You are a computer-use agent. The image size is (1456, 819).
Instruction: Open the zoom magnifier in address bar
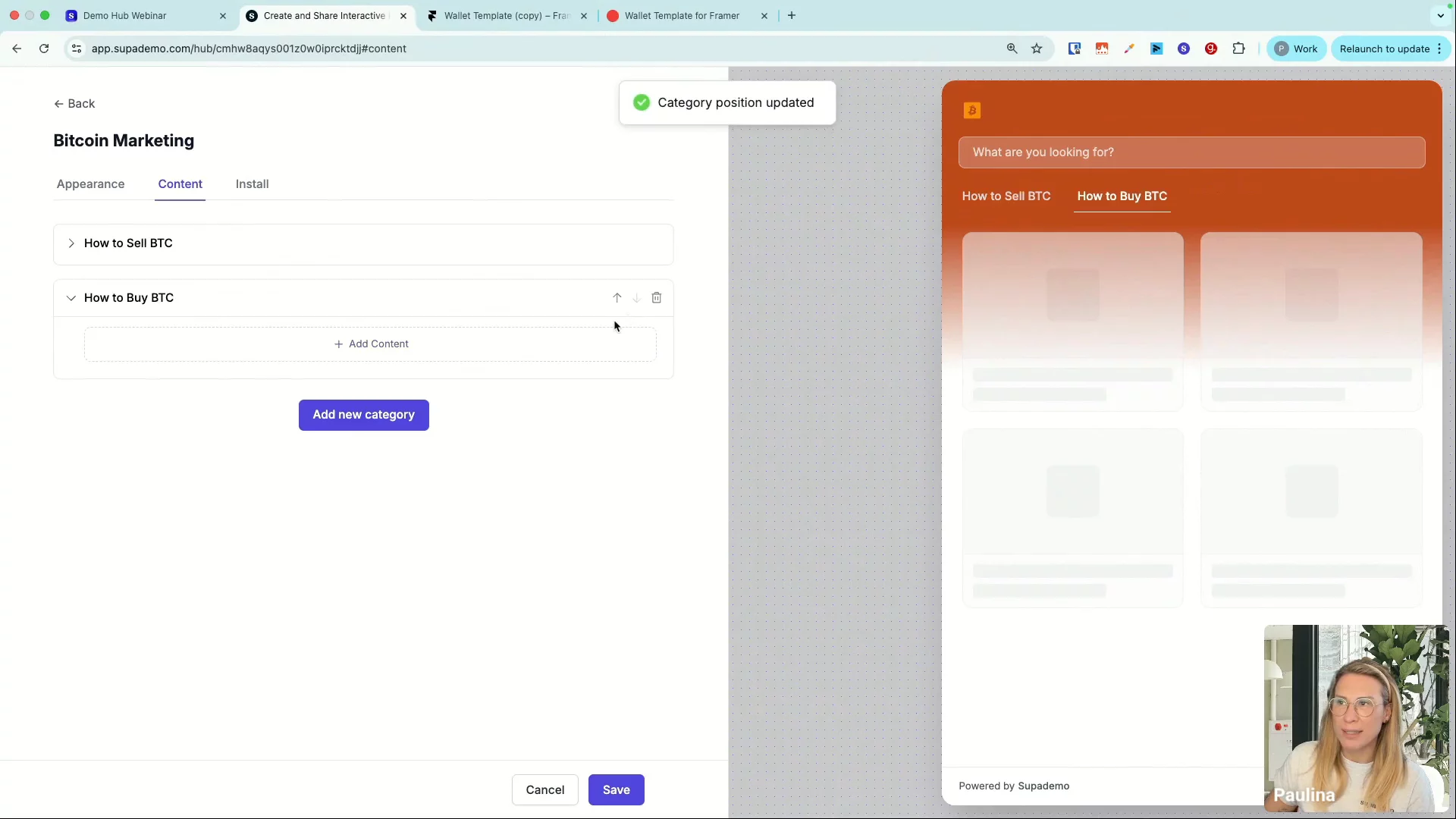pos(1012,49)
